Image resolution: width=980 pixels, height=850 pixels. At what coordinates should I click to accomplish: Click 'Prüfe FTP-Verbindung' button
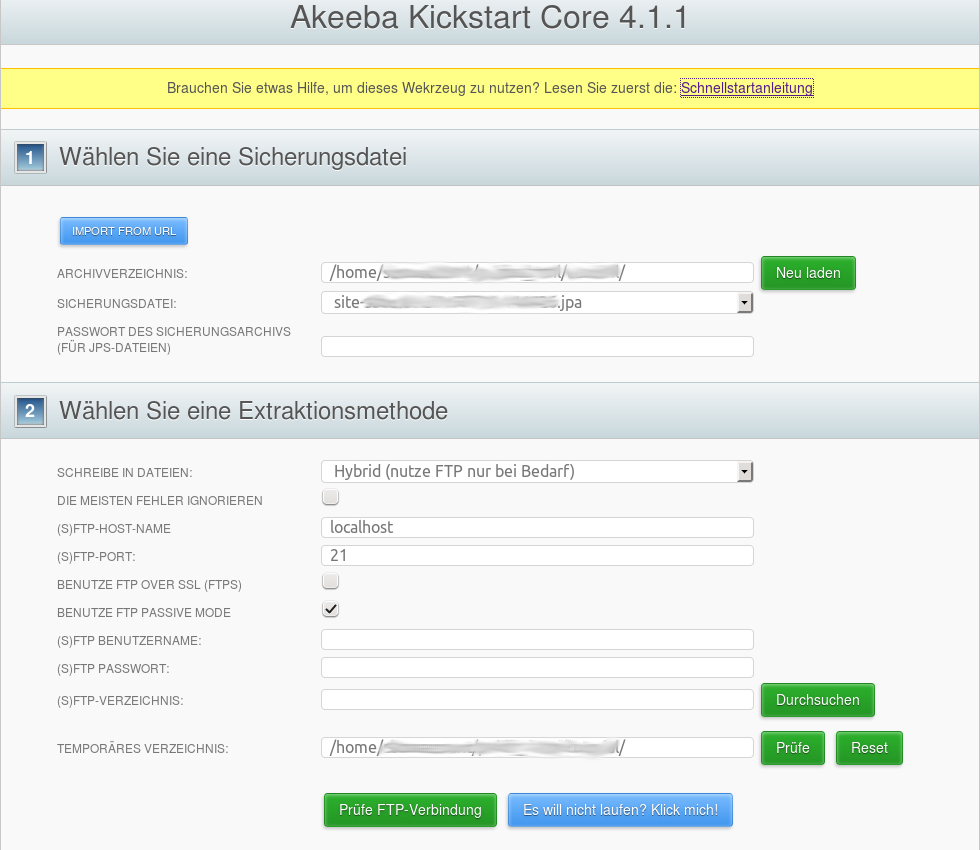click(x=410, y=810)
